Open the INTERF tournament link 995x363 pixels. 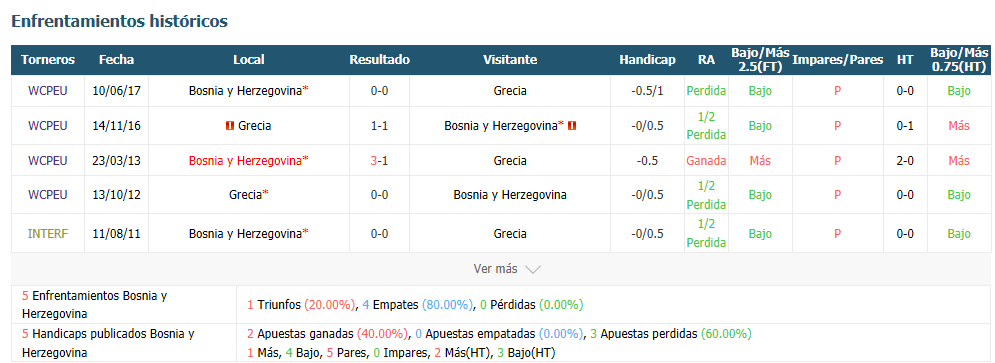(48, 234)
